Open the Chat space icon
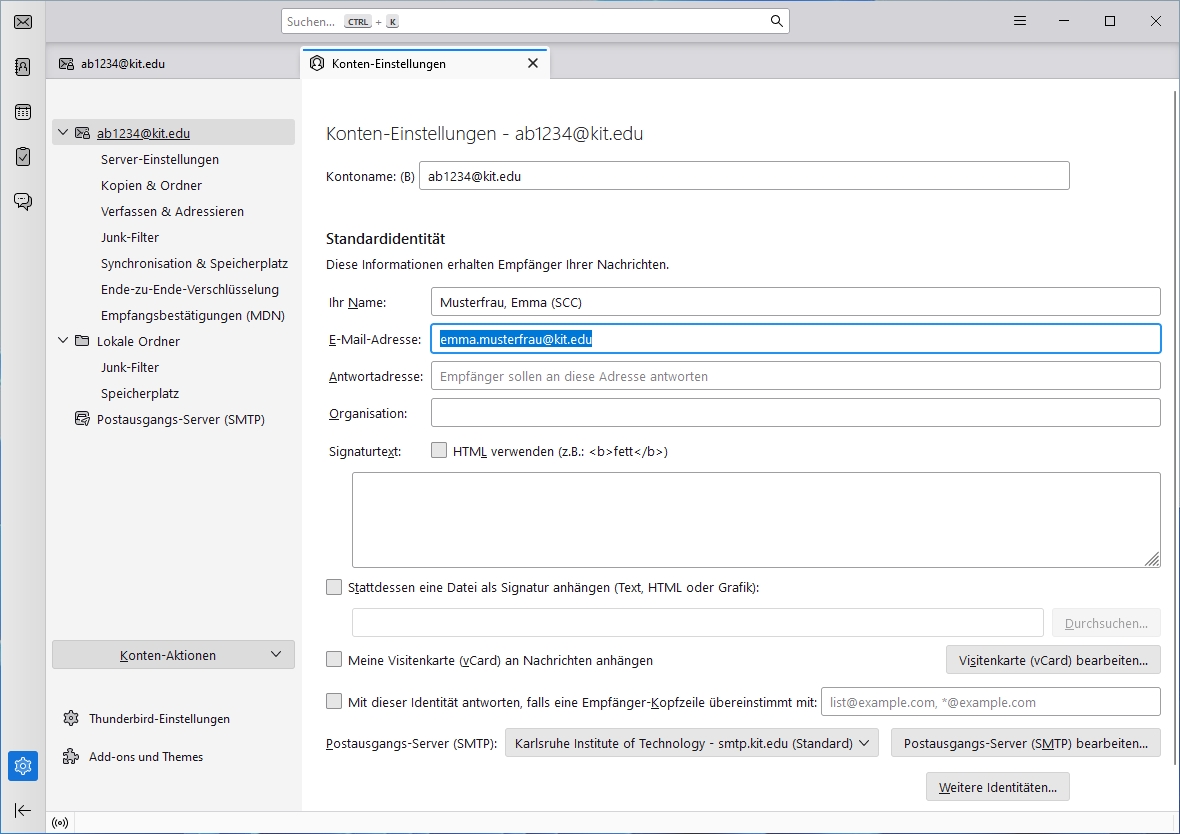Viewport: 1180px width, 834px height. click(23, 201)
